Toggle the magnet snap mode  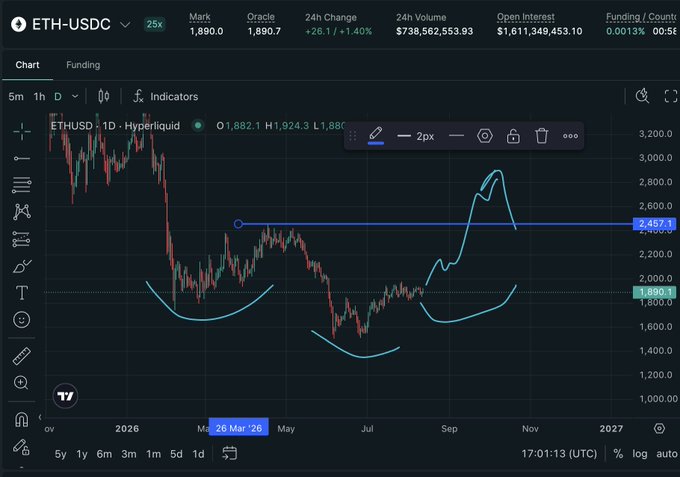tap(22, 419)
